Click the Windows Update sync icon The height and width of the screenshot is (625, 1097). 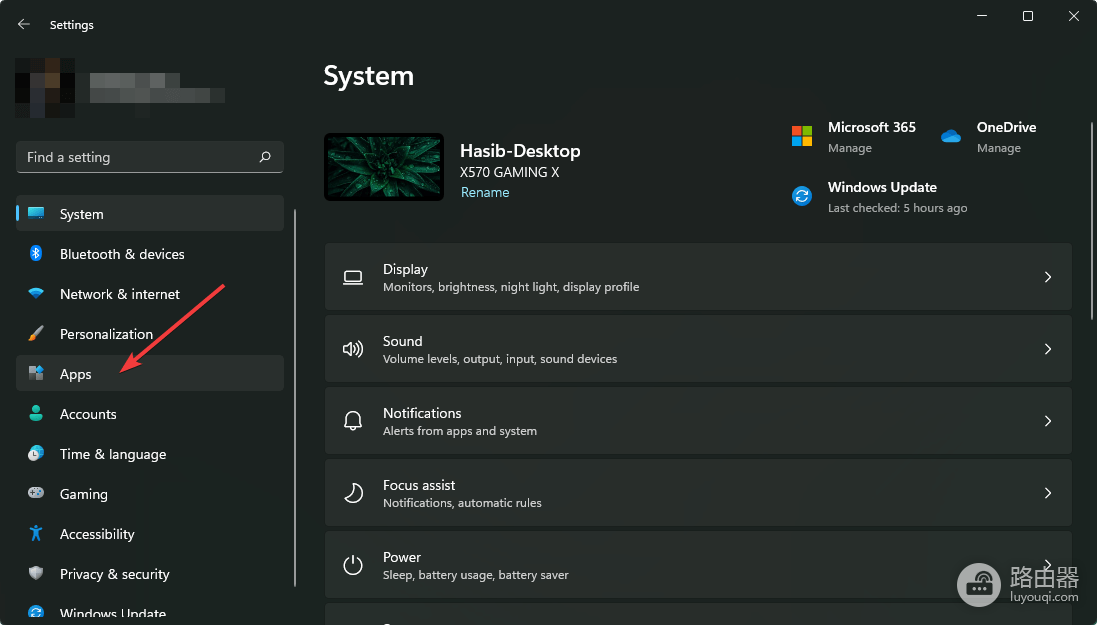pos(802,196)
